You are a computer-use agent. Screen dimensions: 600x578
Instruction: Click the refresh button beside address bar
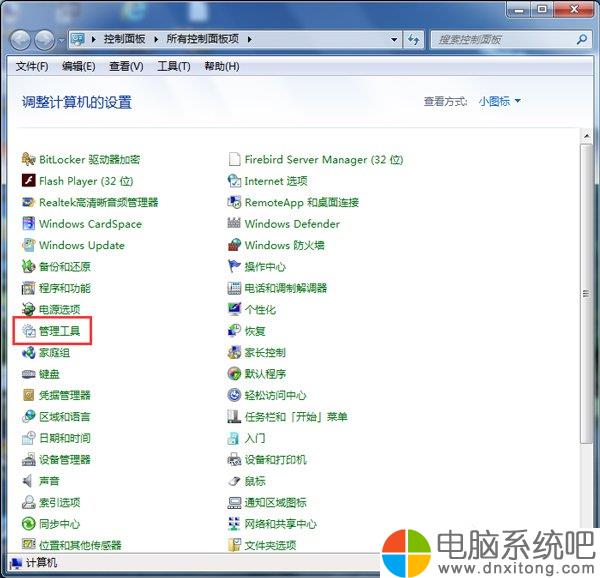pos(414,39)
